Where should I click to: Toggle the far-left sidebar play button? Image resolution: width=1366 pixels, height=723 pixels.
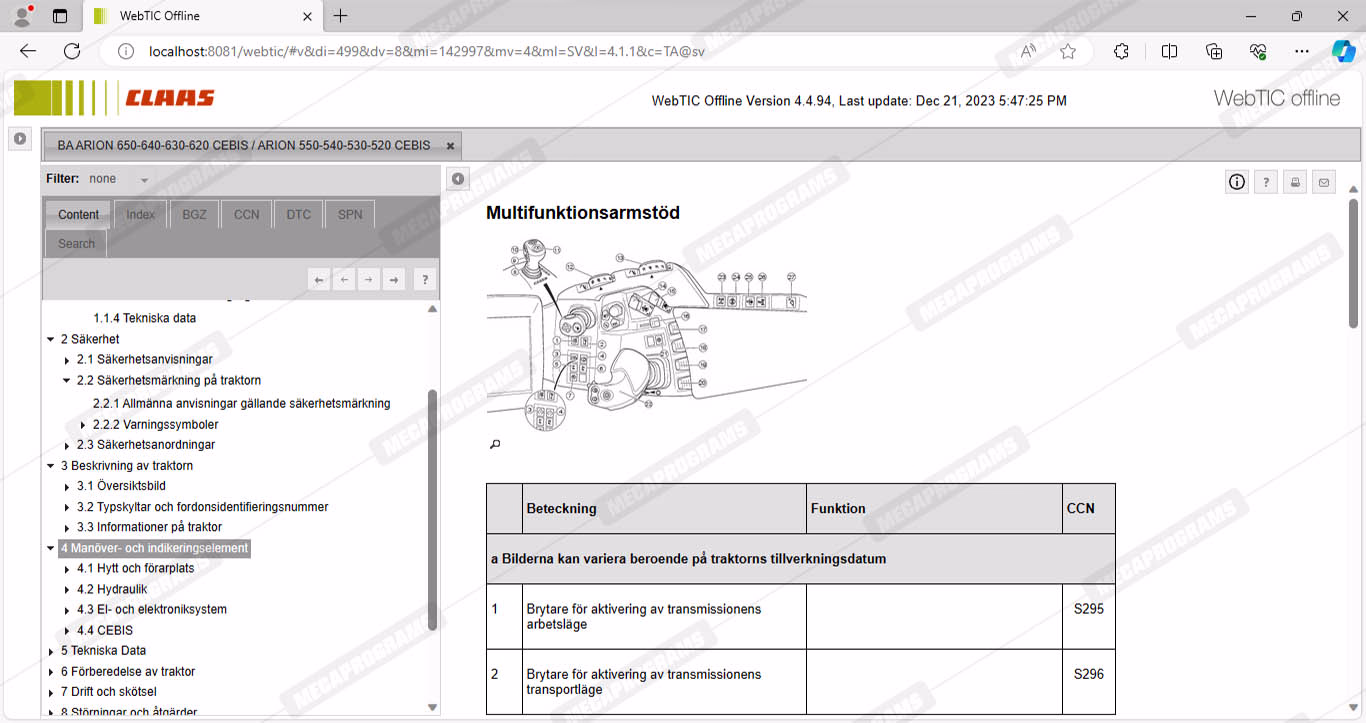[19, 139]
